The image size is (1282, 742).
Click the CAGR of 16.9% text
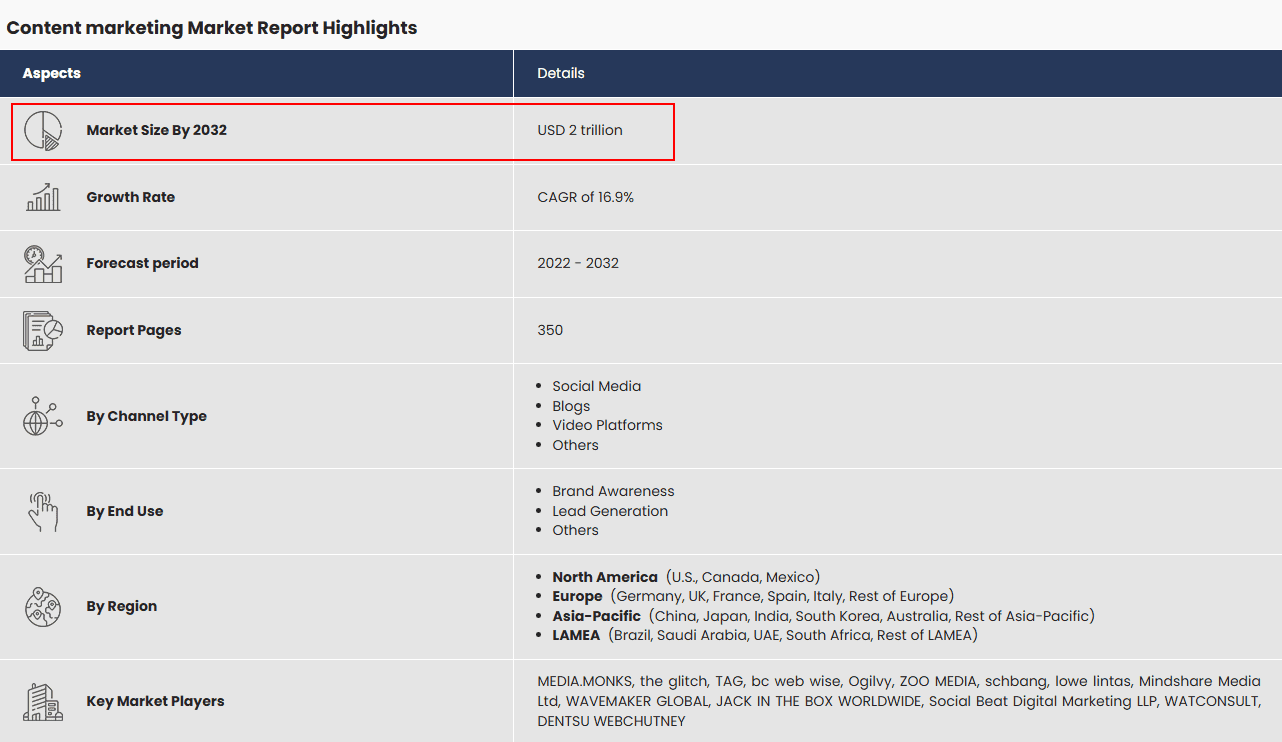coord(586,197)
